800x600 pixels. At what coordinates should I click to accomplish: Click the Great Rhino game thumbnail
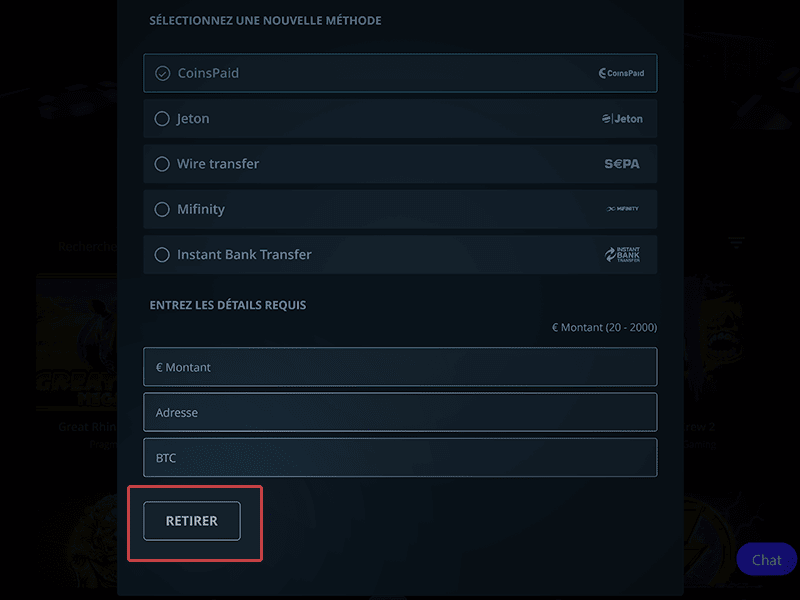click(x=77, y=342)
